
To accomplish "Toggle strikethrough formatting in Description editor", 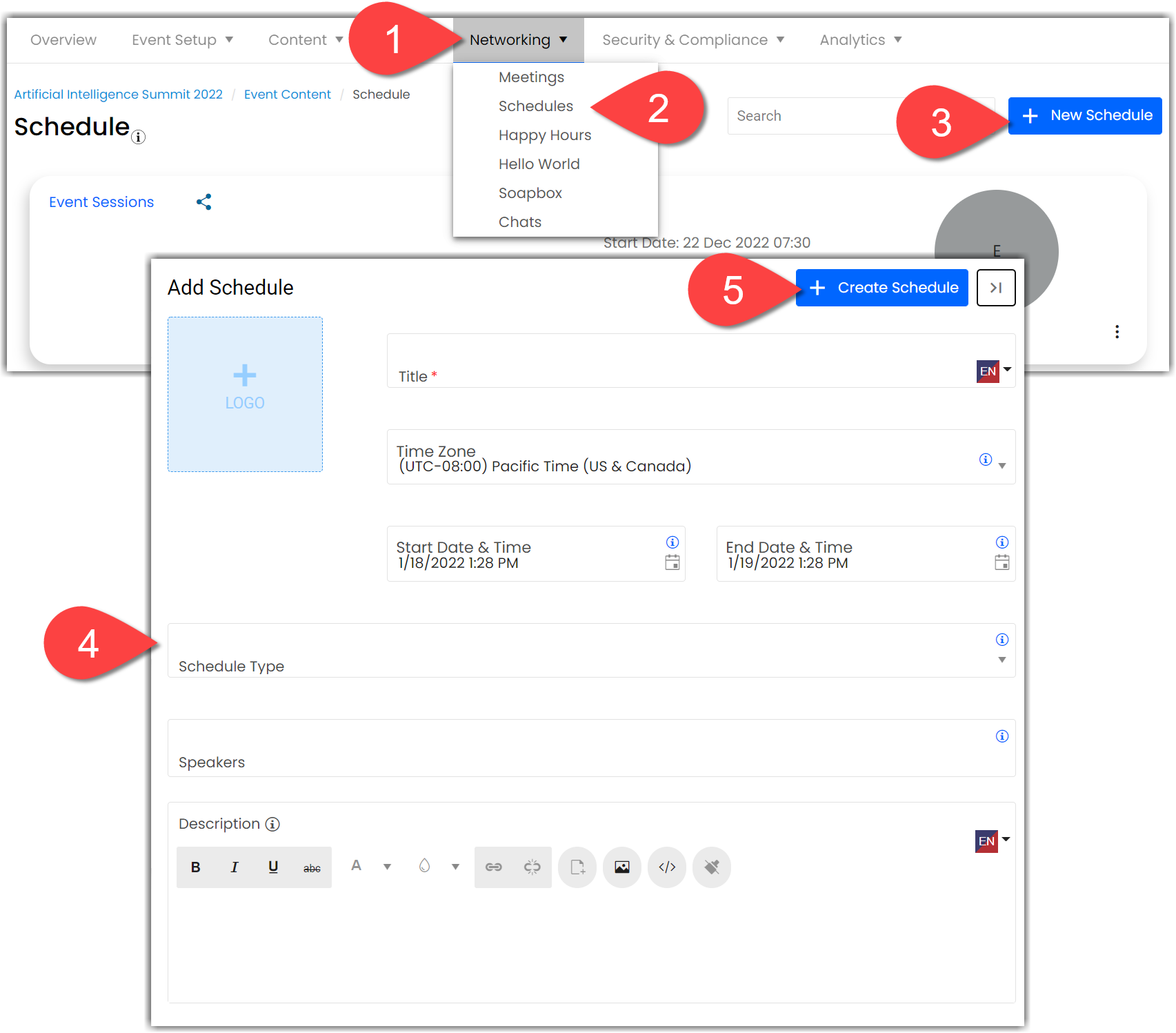I will [312, 868].
